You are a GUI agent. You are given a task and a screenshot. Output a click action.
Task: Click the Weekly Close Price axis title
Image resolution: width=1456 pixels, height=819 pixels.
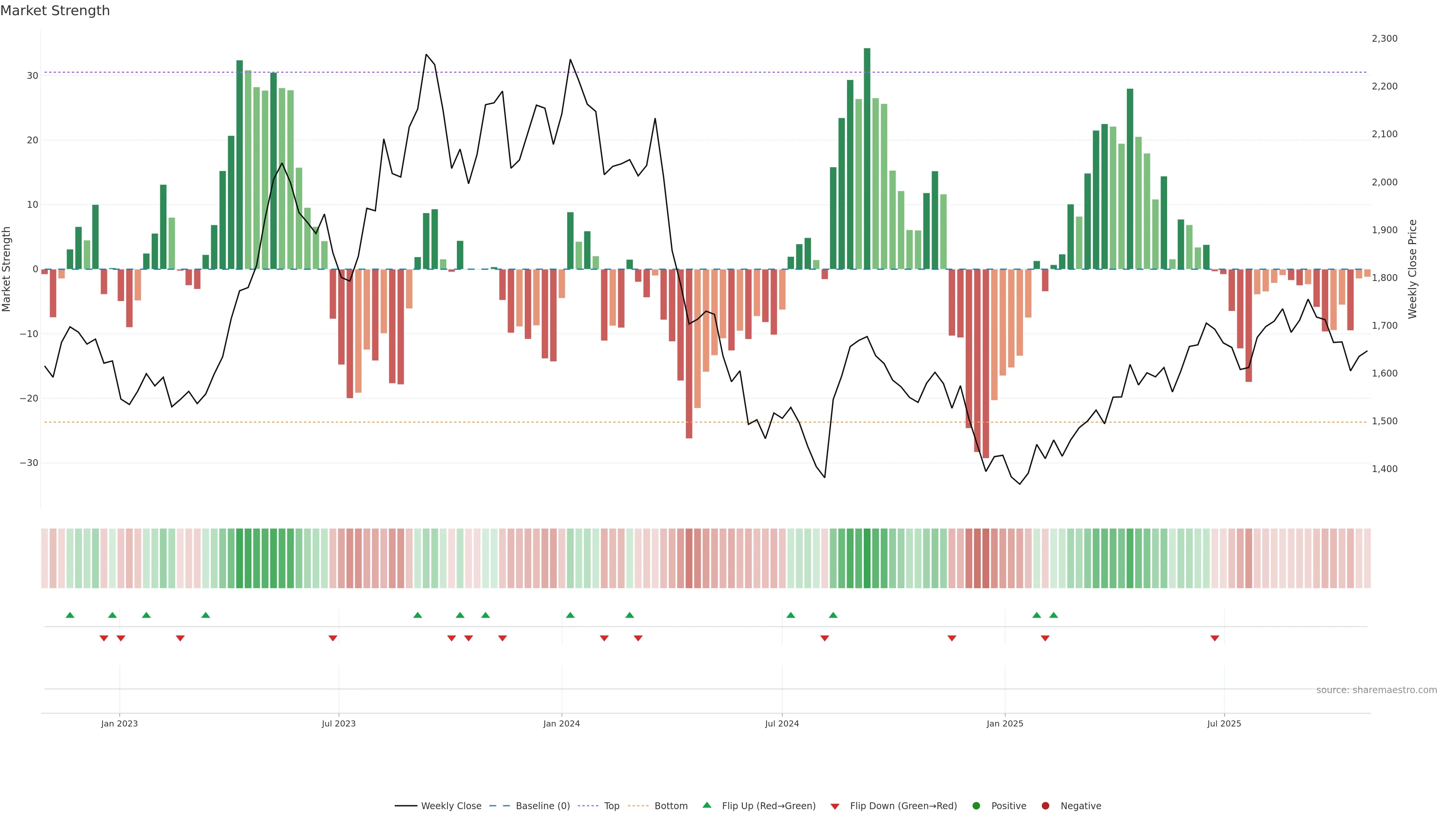(1412, 269)
